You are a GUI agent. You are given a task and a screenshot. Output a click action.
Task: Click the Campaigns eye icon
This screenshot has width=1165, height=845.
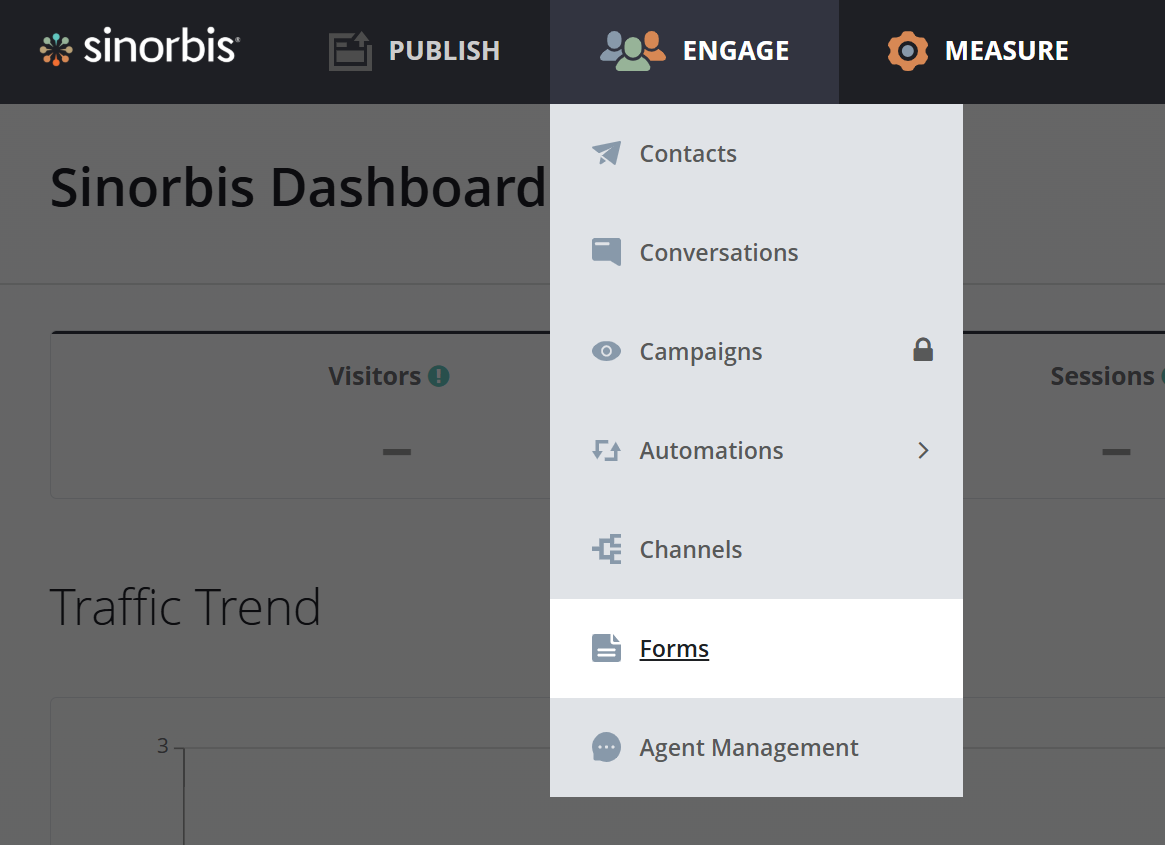[x=606, y=351]
